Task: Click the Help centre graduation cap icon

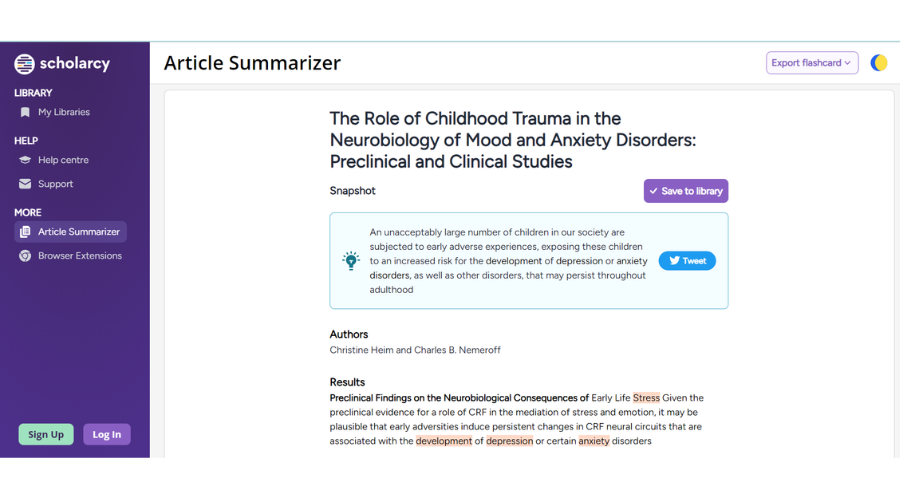Action: pos(25,160)
